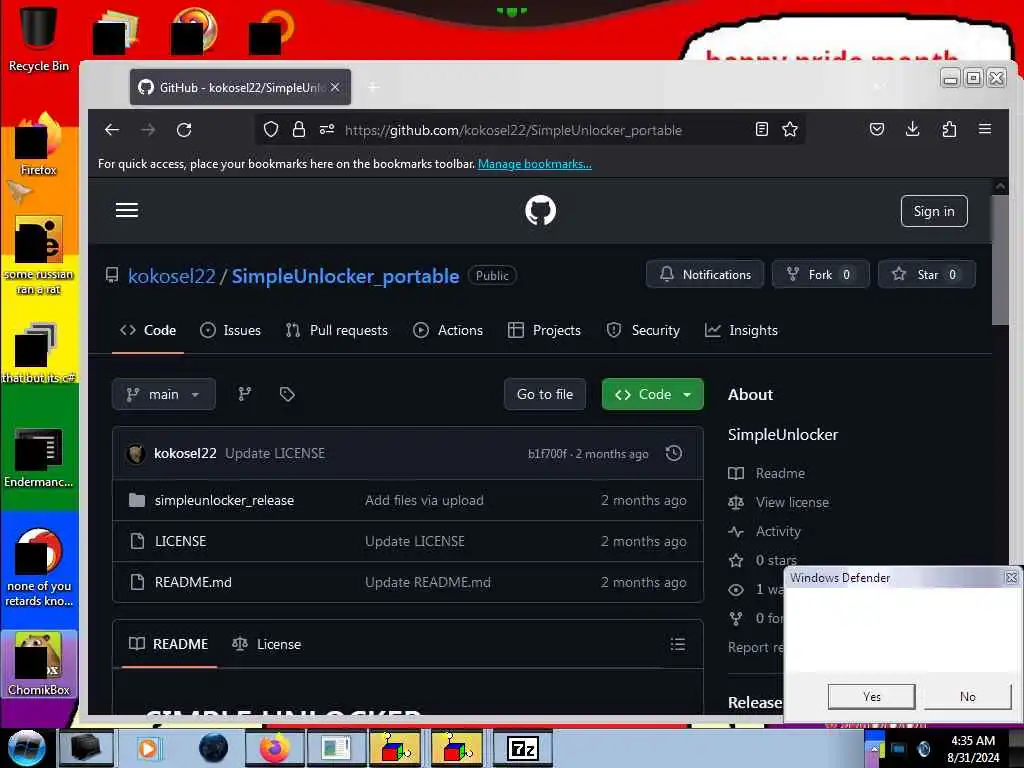The image size is (1024, 768).
Task: Open the hamburger navigation menu on GitHub
Action: [127, 210]
